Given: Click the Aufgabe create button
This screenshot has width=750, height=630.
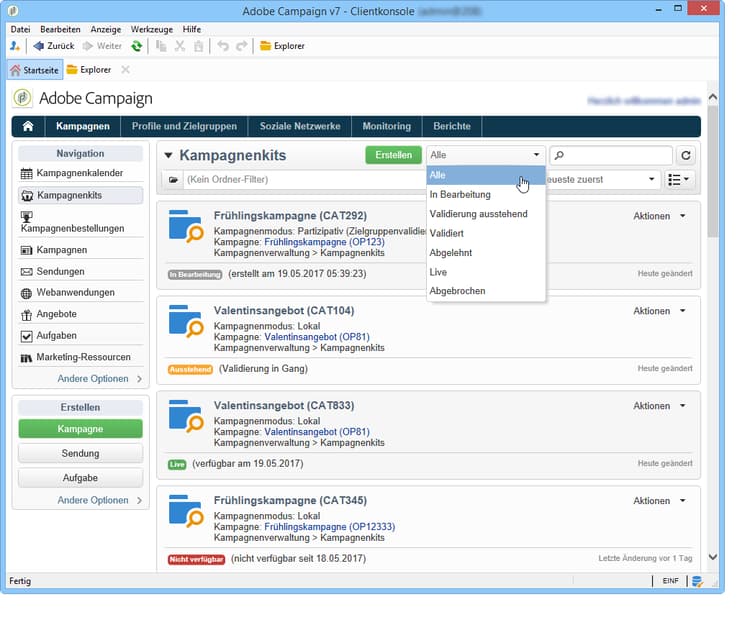Looking at the screenshot, I should pos(80,478).
